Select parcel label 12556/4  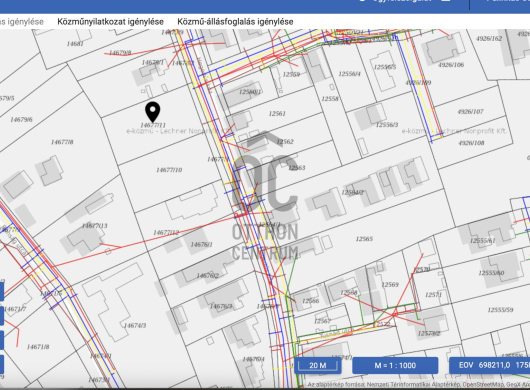tap(349, 74)
